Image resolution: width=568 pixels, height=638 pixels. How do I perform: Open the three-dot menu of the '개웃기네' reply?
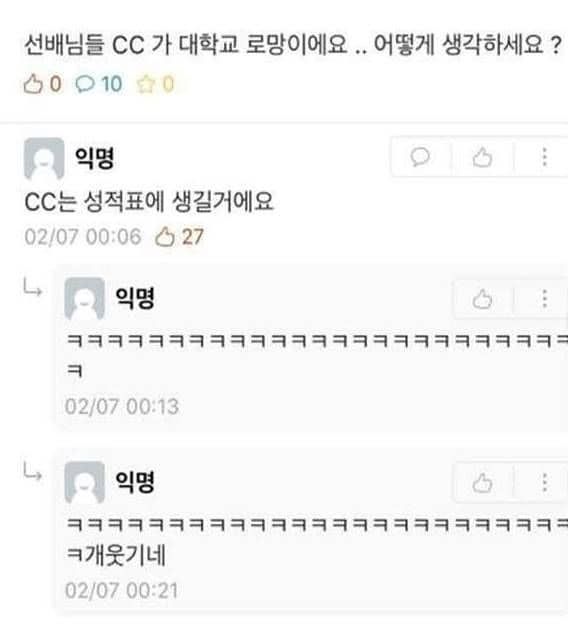coord(544,483)
